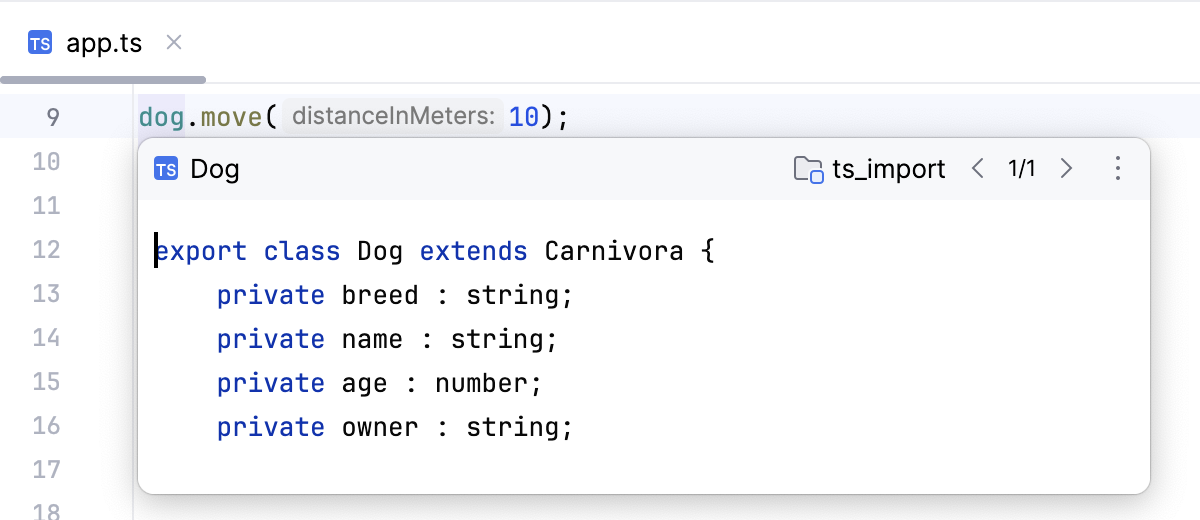Screen dimensions: 1200x520
Task: Click the number 10 argument
Action: (x=523, y=117)
